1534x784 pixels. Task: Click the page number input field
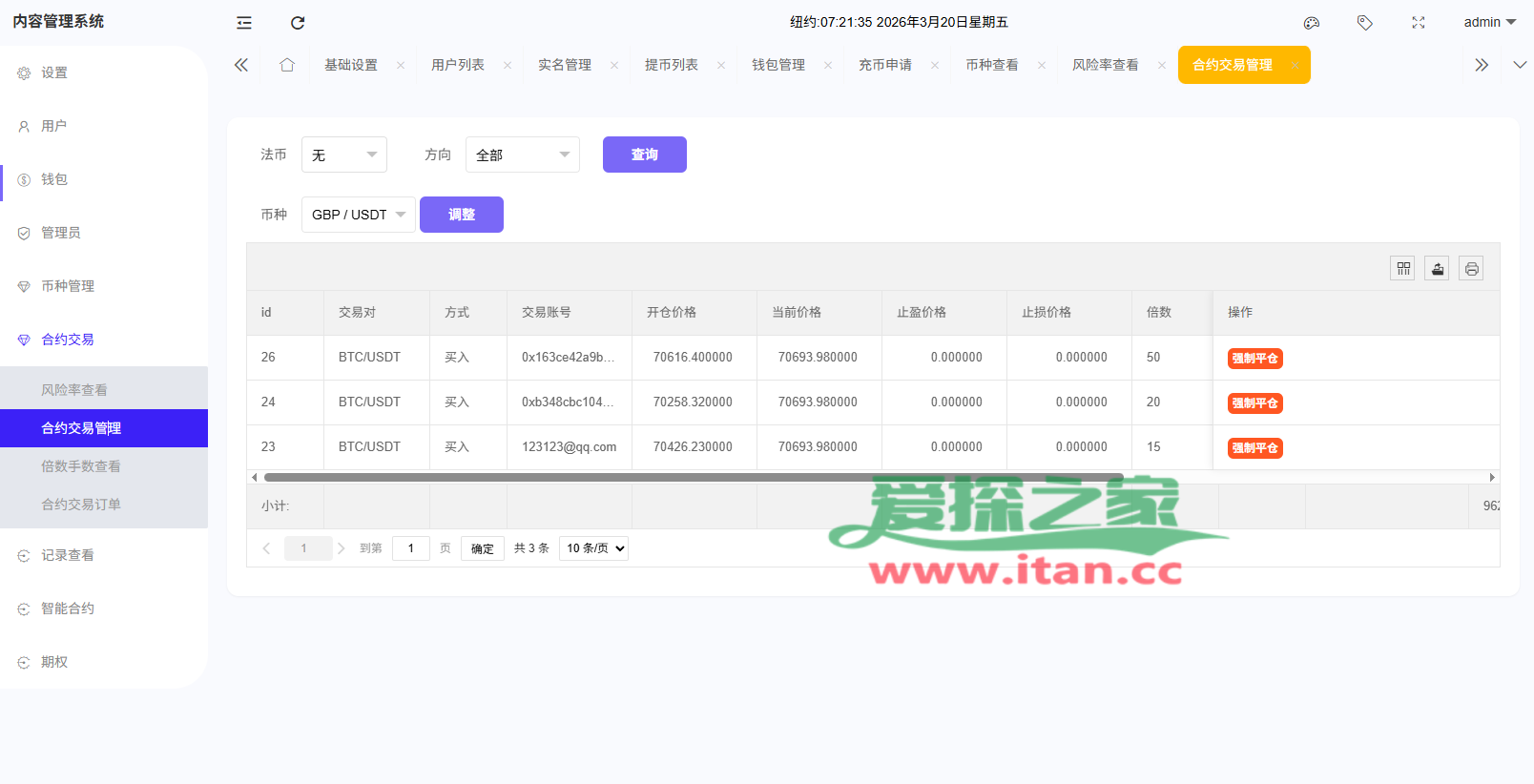tap(411, 548)
